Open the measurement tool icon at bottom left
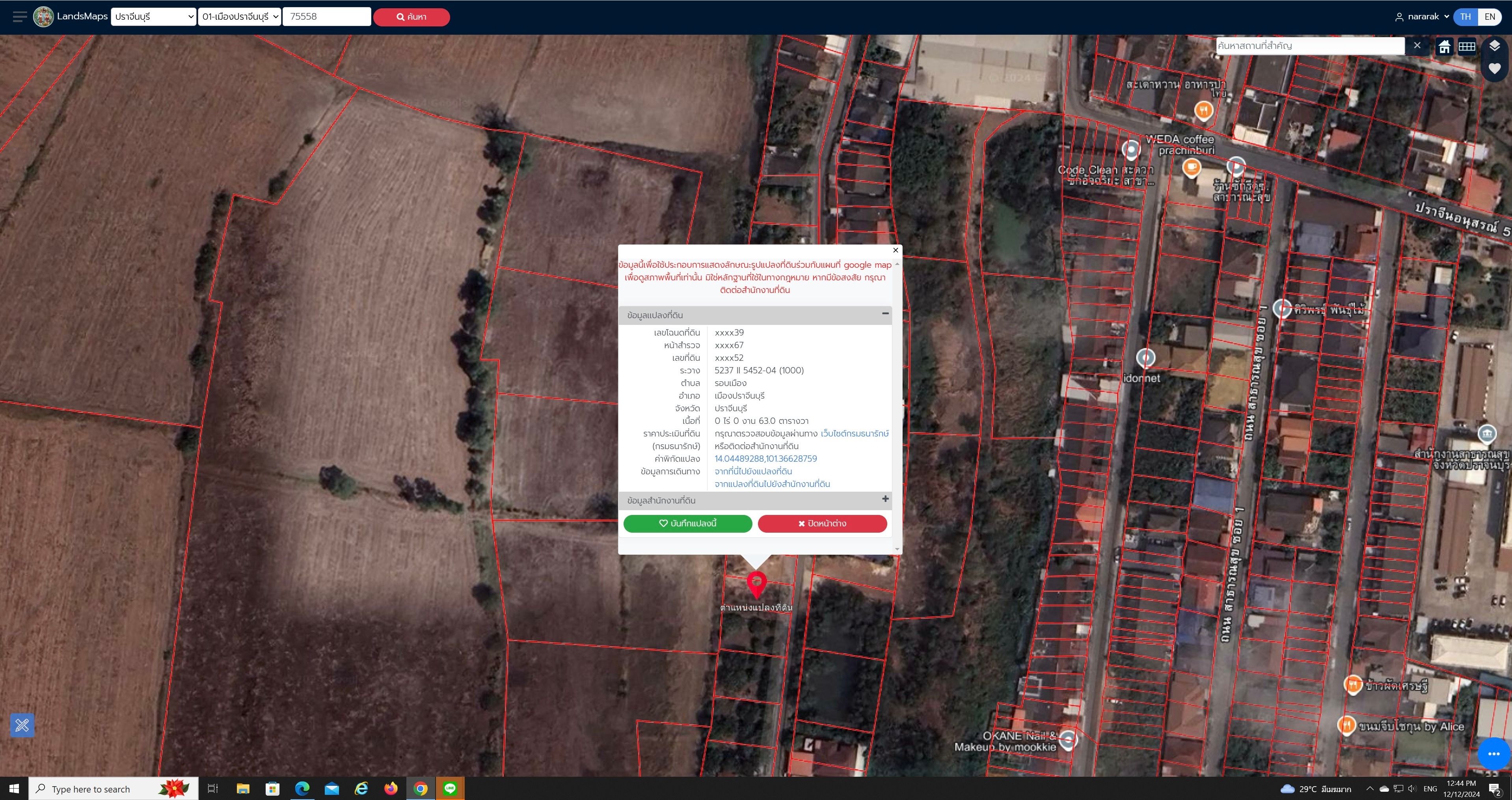 point(22,725)
